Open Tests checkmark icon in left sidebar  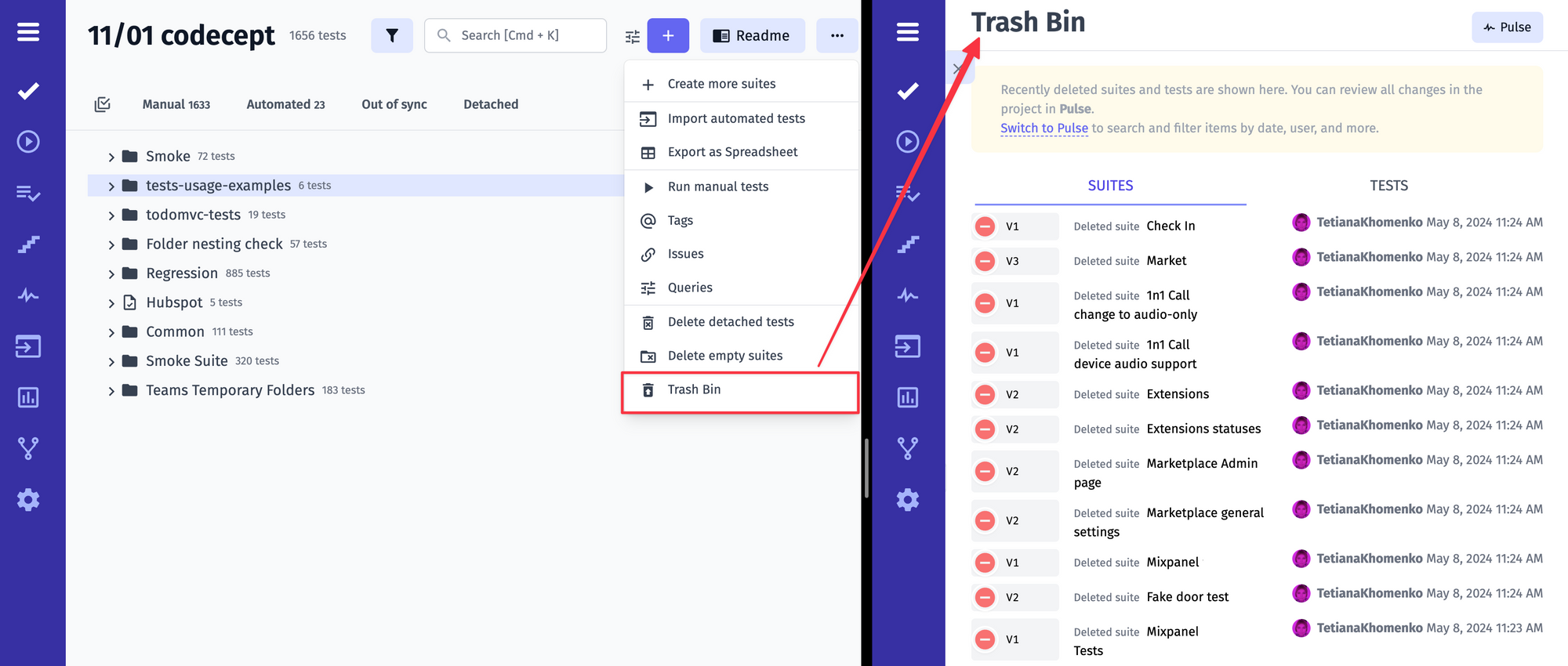point(28,91)
